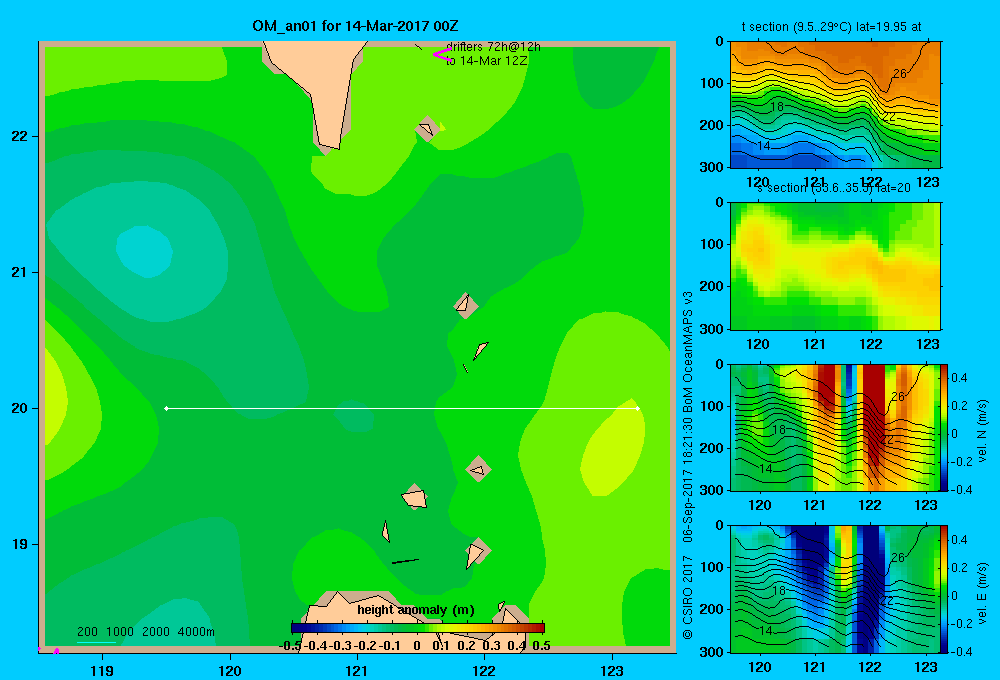Click the yellow high-anomaly patch near 123°E

tap(612, 448)
